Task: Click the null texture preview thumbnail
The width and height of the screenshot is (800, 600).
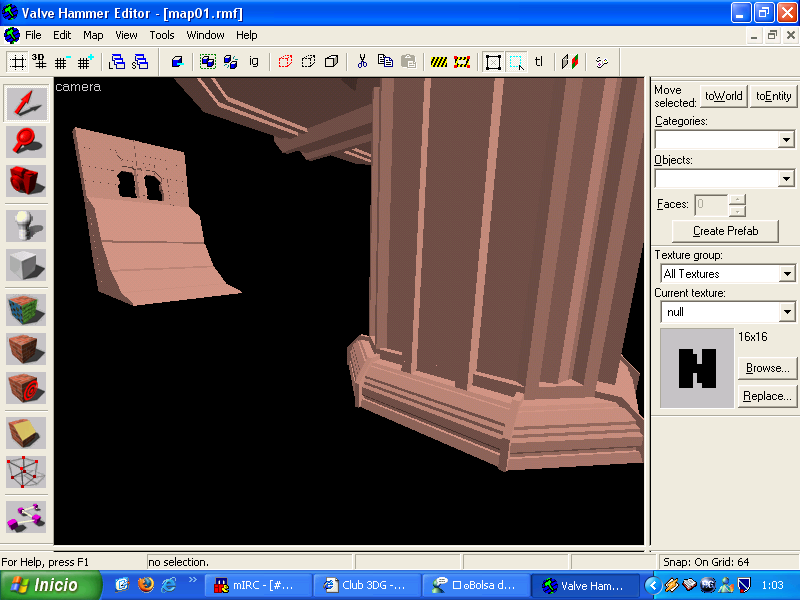Action: 697,368
